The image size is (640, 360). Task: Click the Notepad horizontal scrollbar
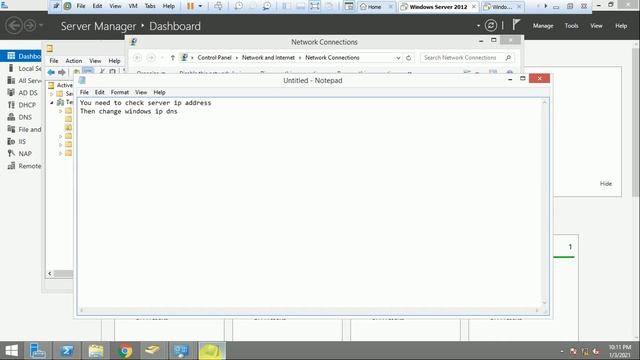pos(309,311)
